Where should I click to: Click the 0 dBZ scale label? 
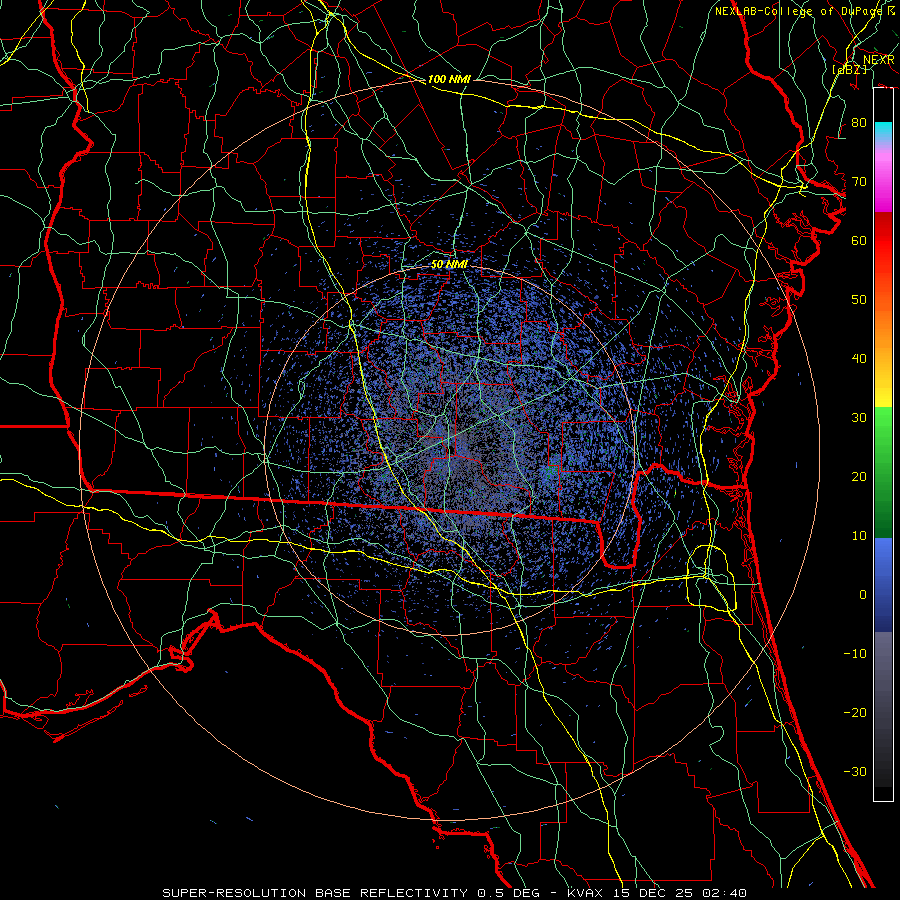(x=863, y=595)
